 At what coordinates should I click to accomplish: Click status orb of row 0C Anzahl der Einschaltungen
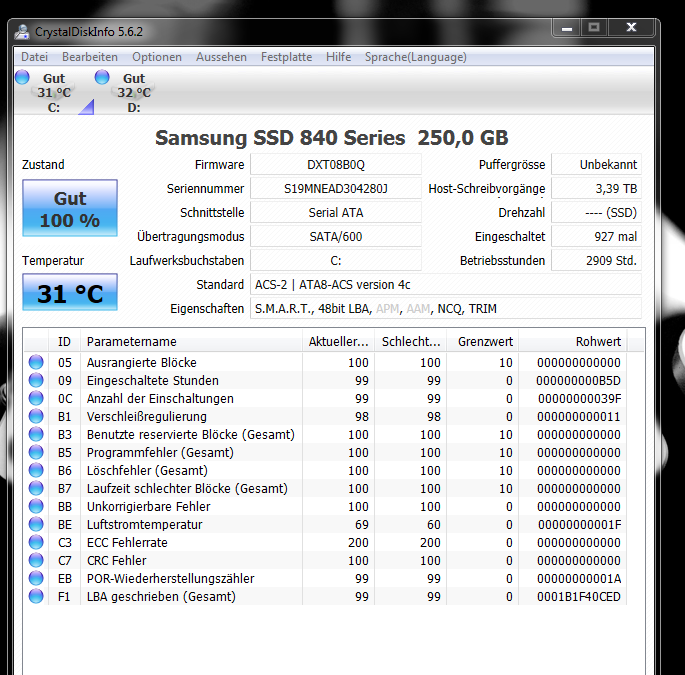[x=36, y=398]
